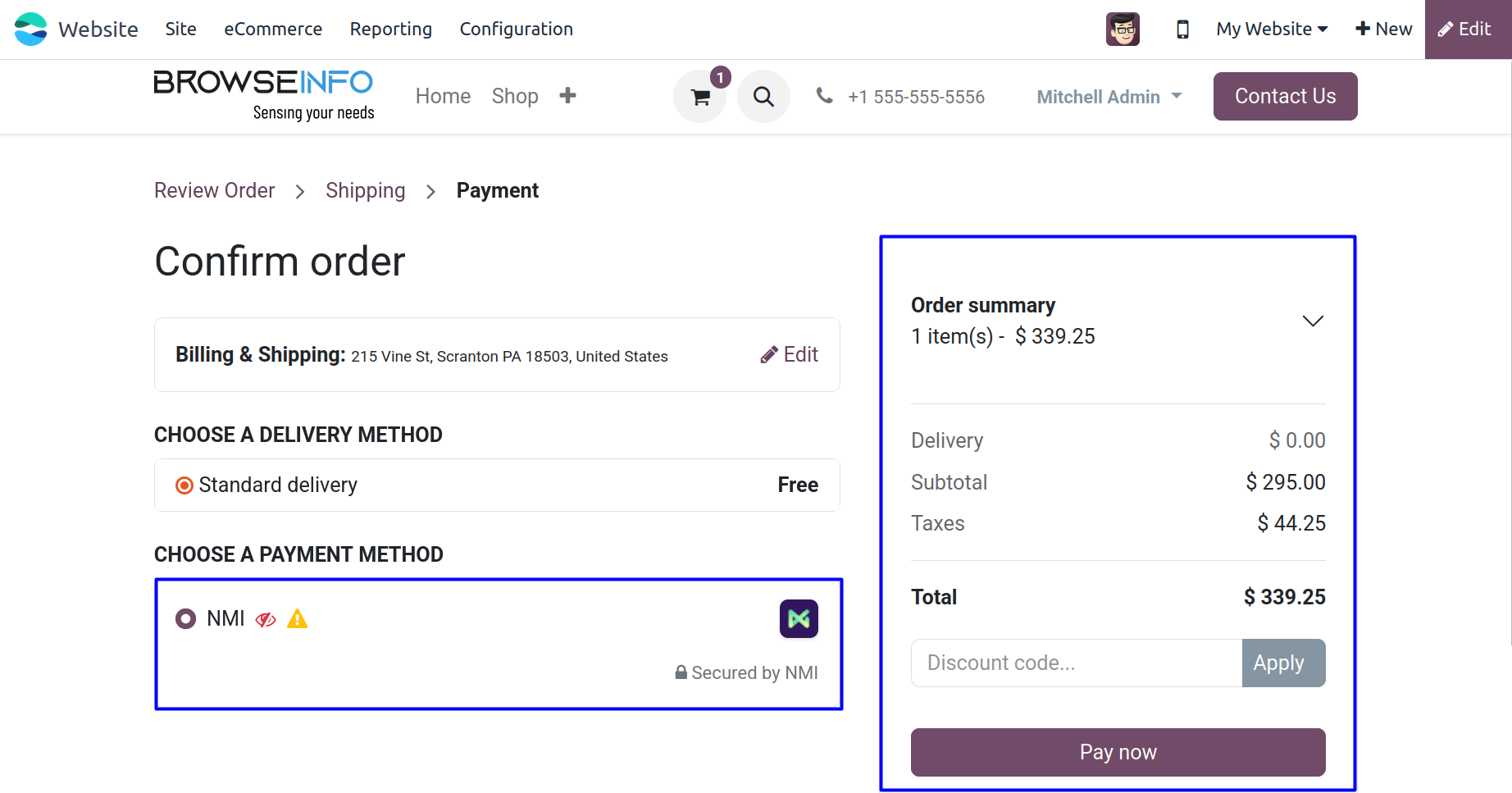The width and height of the screenshot is (1512, 793).
Task: Click the plus icon next to Shop
Action: [x=567, y=96]
